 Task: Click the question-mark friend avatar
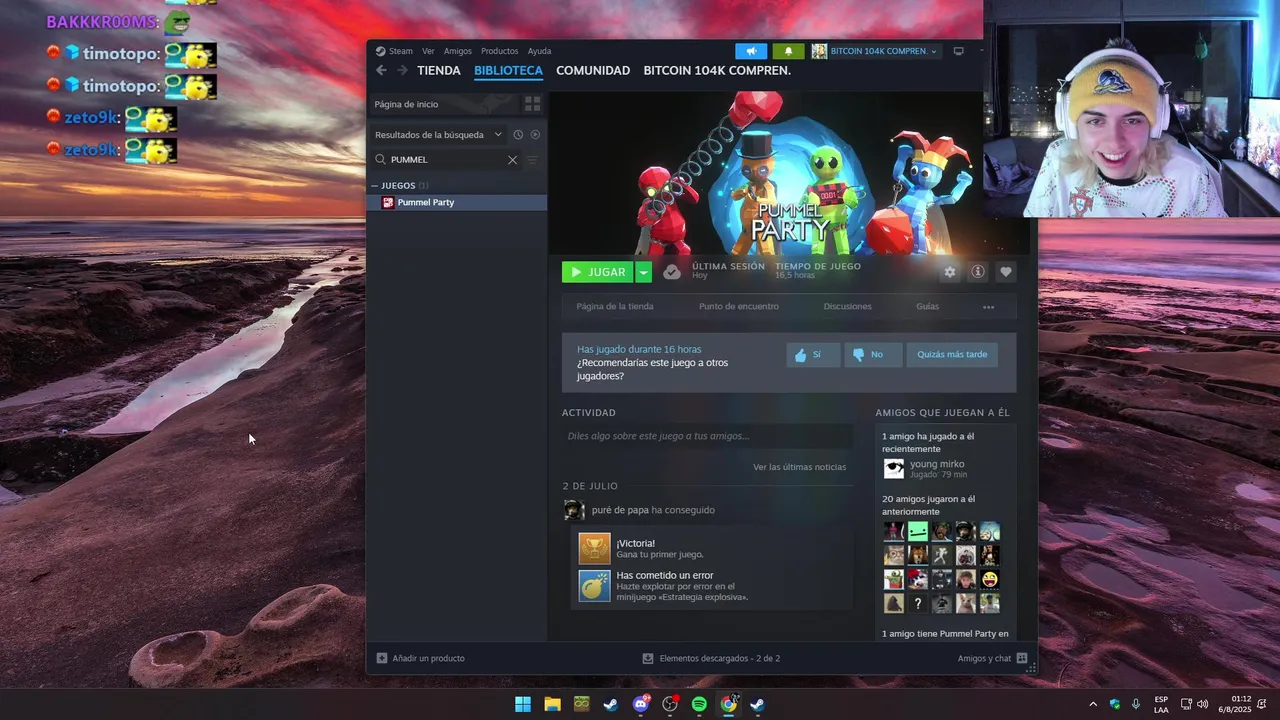point(917,603)
